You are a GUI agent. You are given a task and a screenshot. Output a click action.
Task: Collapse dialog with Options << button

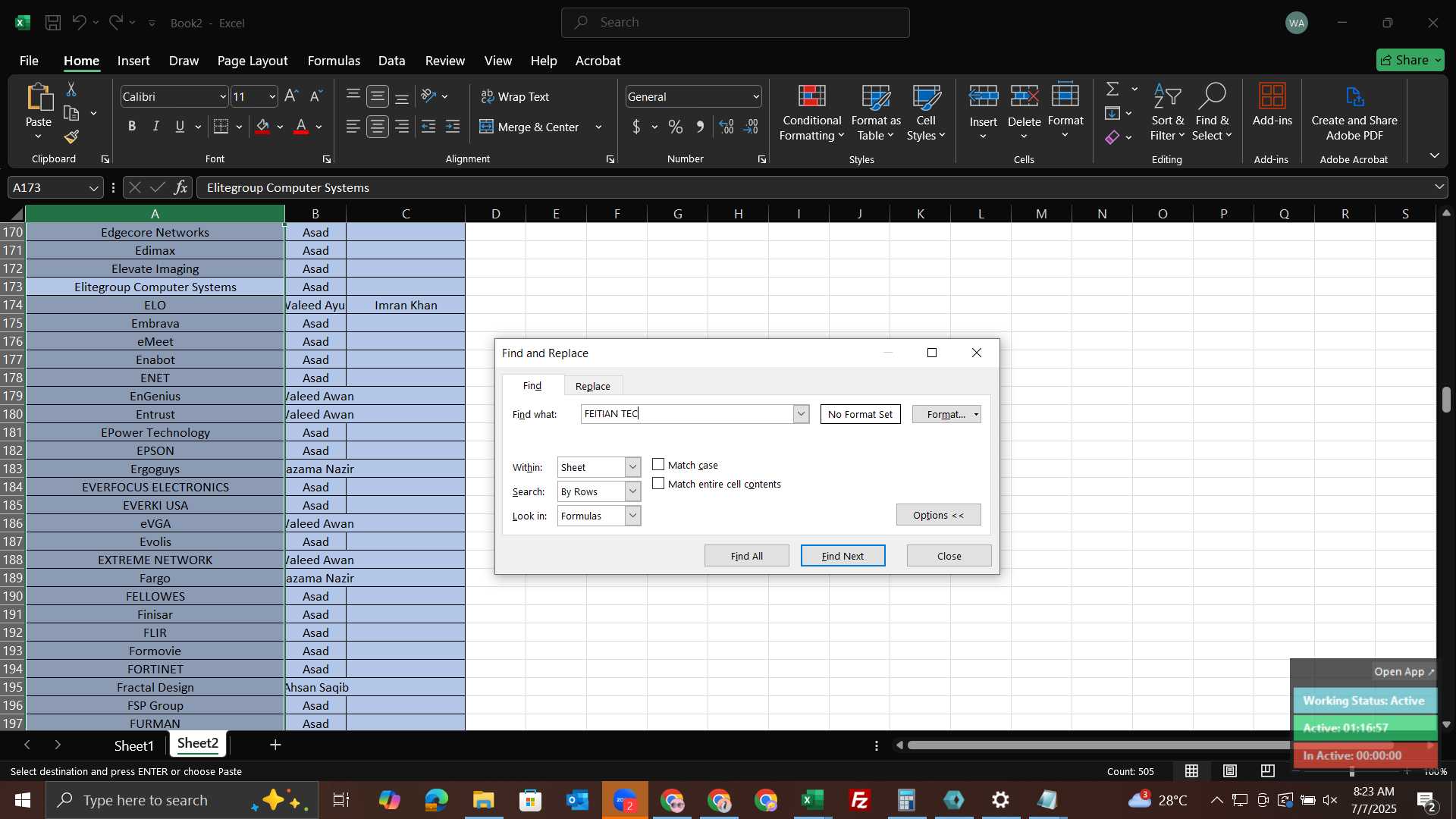(x=938, y=515)
